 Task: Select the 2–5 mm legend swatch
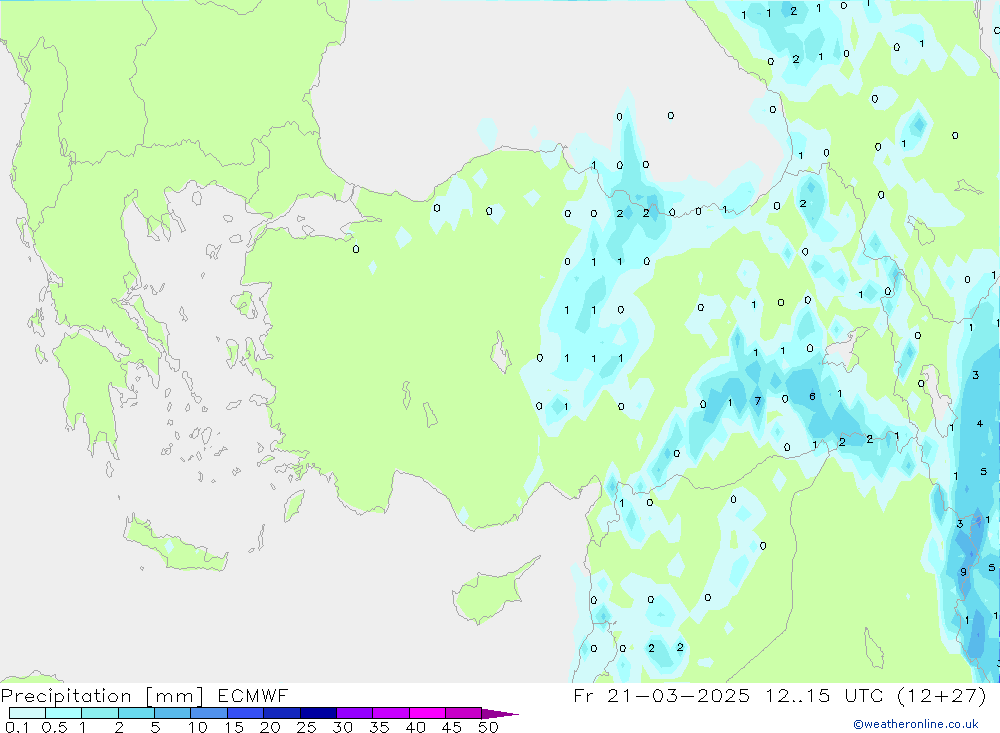[x=136, y=713]
